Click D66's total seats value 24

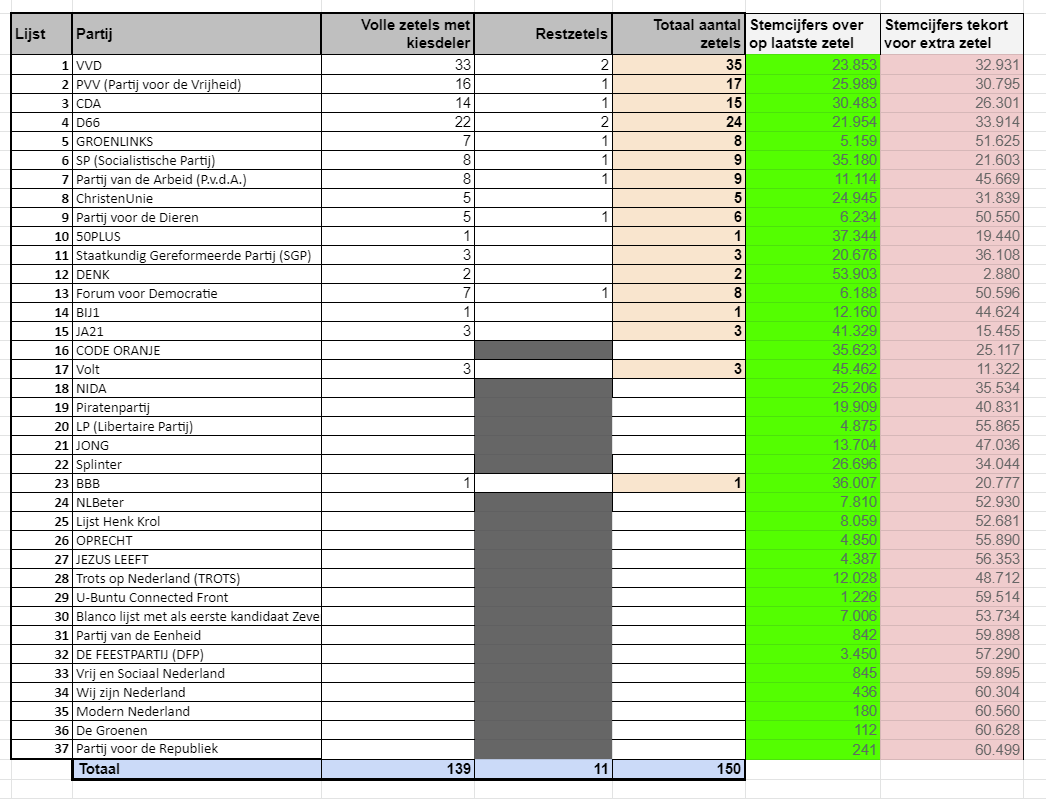tap(678, 122)
